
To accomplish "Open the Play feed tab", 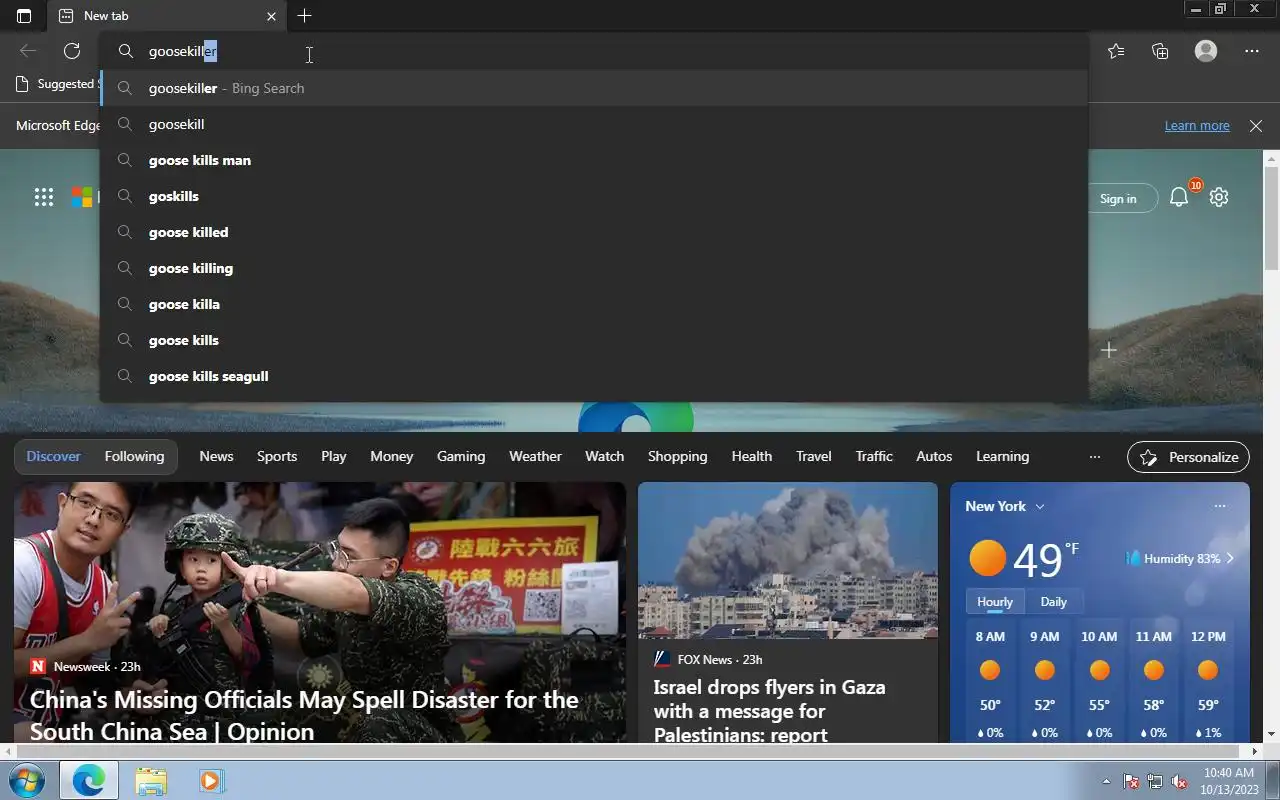I will click(x=333, y=456).
